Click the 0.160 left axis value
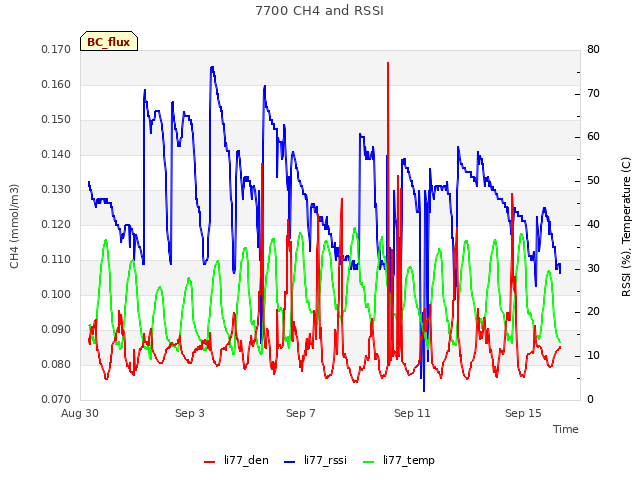Screen dimensions: 640x480 [56, 84]
